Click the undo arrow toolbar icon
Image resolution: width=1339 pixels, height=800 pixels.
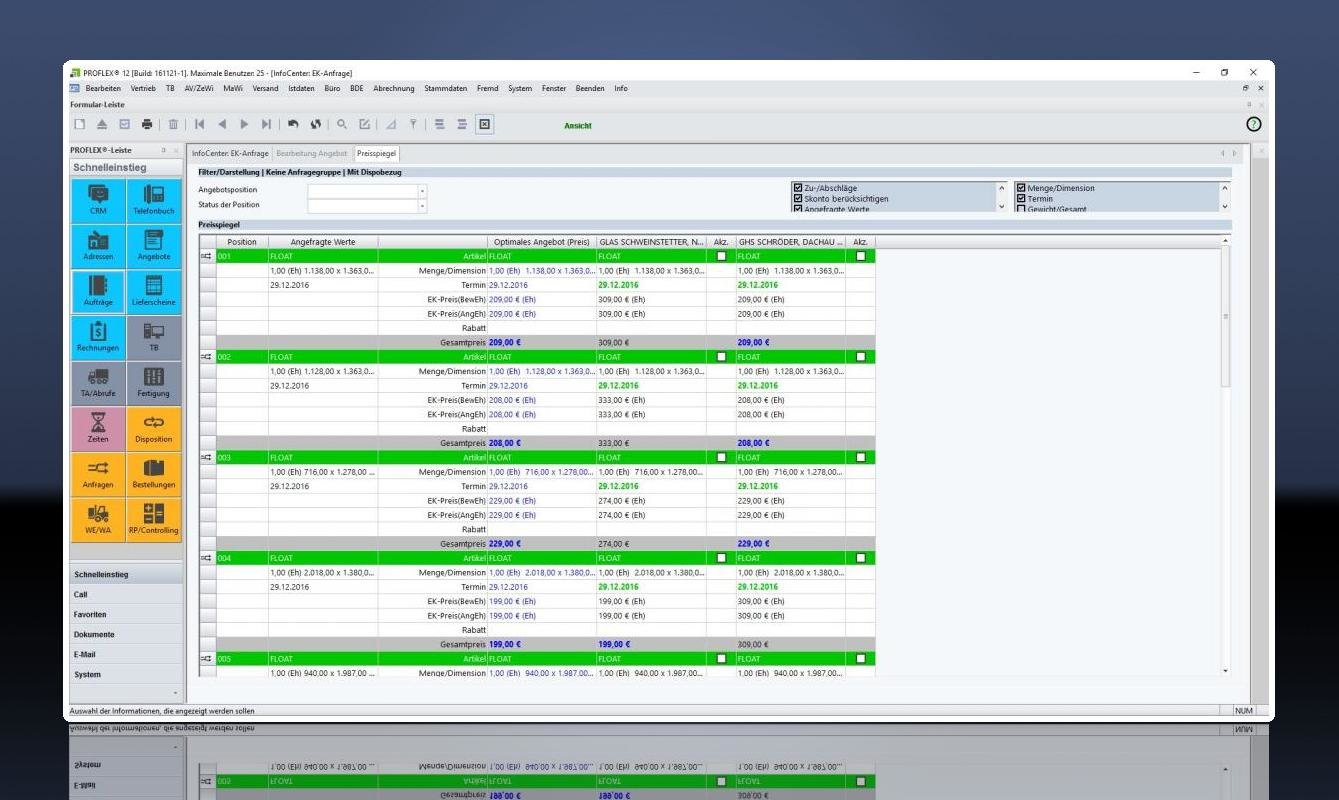(x=293, y=124)
